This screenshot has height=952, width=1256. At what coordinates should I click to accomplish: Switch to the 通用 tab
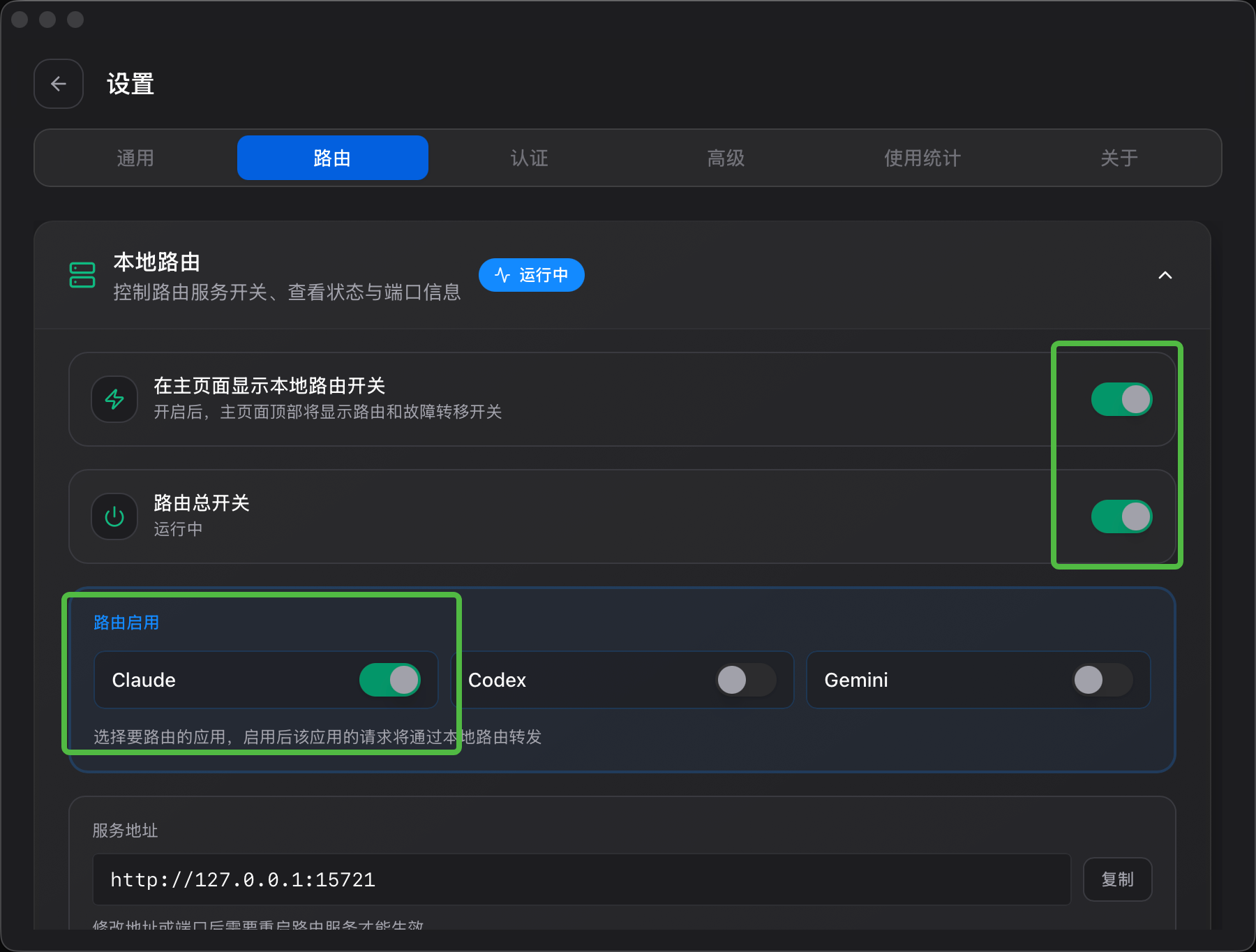(x=135, y=158)
